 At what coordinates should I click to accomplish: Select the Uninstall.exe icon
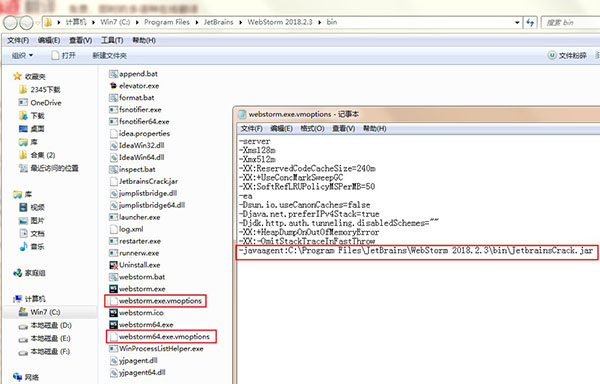coord(113,265)
